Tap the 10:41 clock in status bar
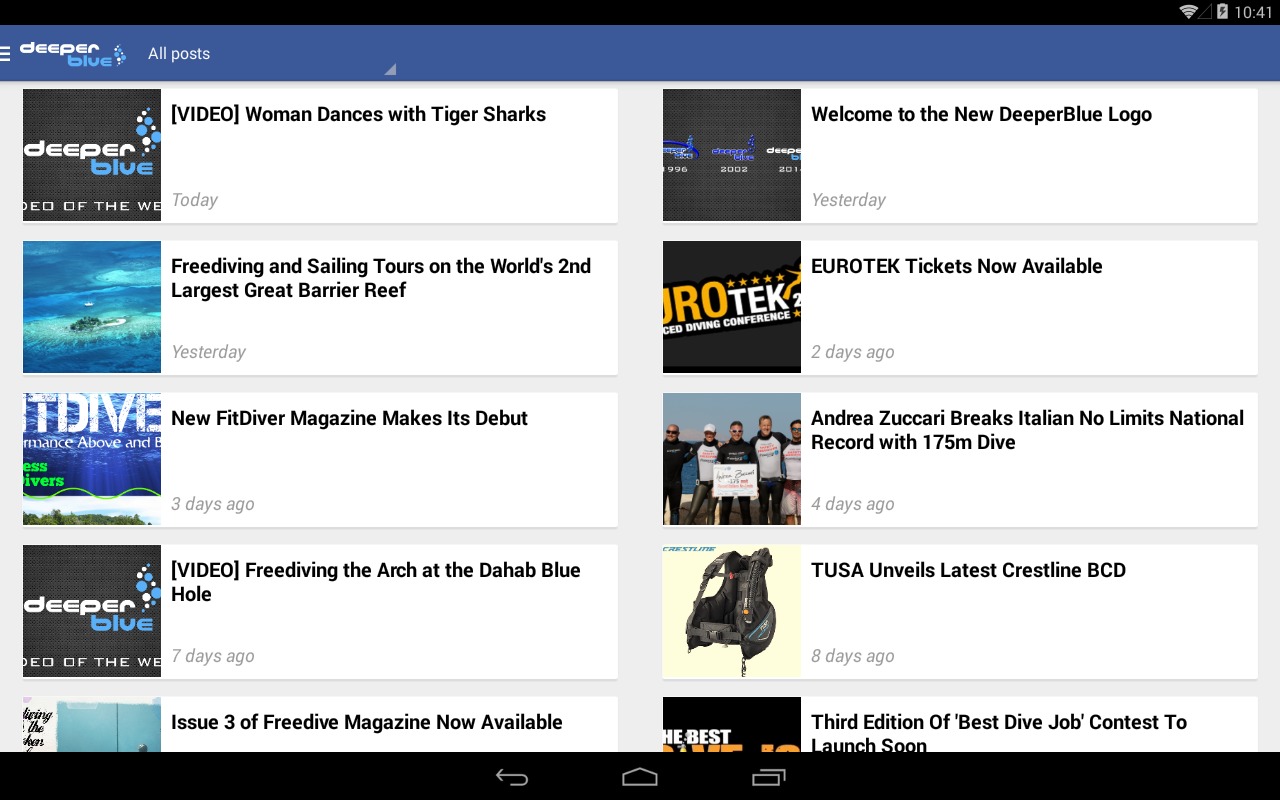 (1253, 12)
